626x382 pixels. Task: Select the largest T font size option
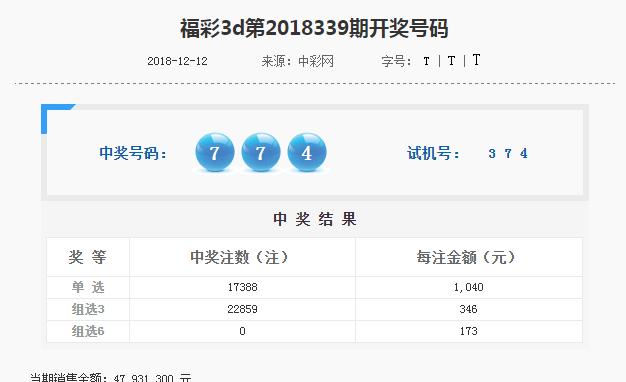click(x=476, y=60)
